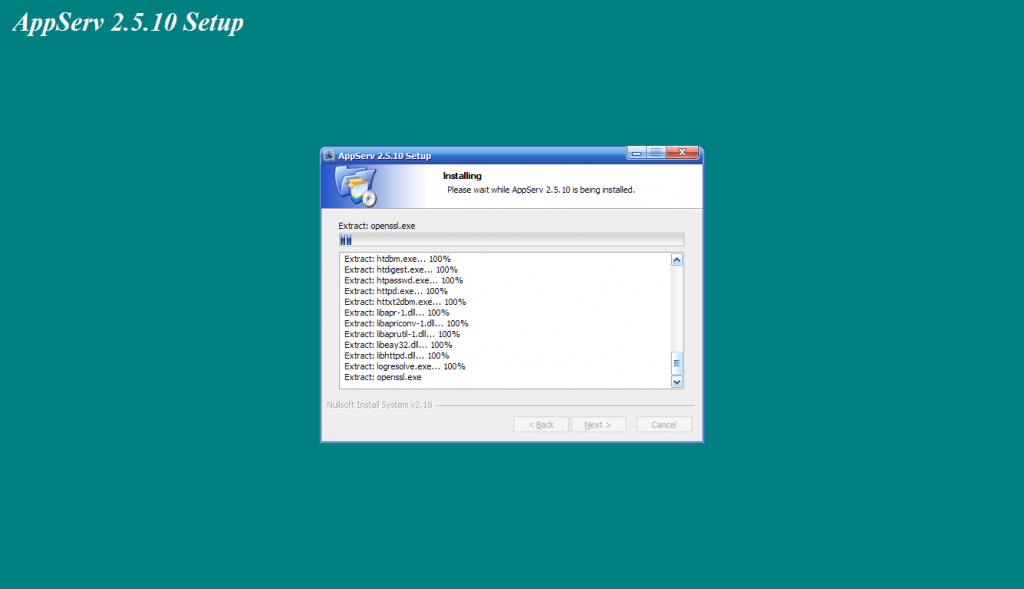1024x589 pixels.
Task: Click the 'AppServ 2.5.10 Setup' window title
Action: point(385,156)
